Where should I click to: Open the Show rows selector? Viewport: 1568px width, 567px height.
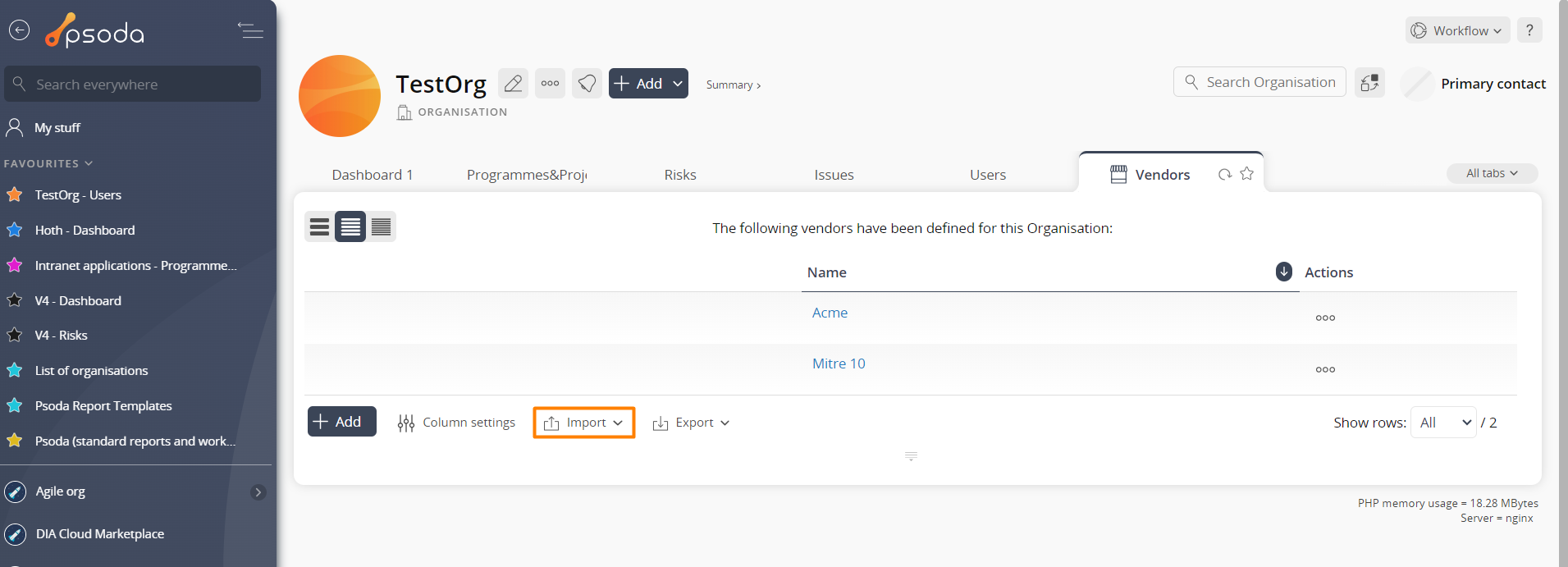pos(1443,423)
